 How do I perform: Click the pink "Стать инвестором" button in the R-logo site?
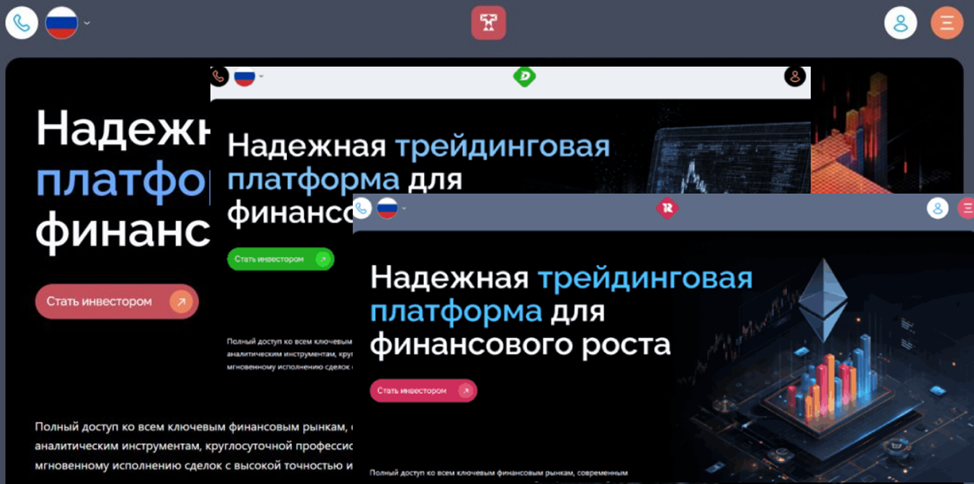coord(424,391)
